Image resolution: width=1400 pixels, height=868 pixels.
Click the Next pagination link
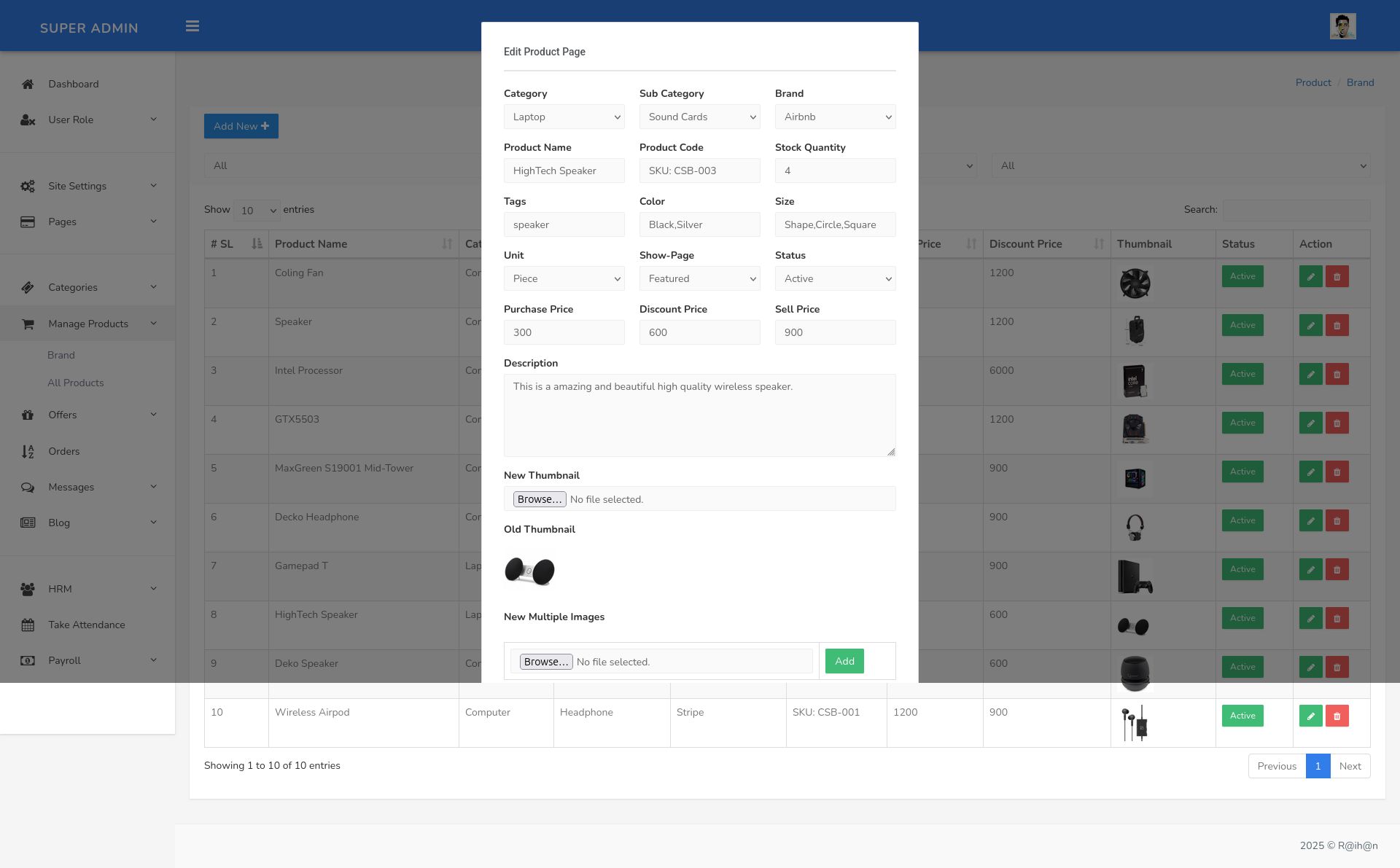(x=1350, y=767)
